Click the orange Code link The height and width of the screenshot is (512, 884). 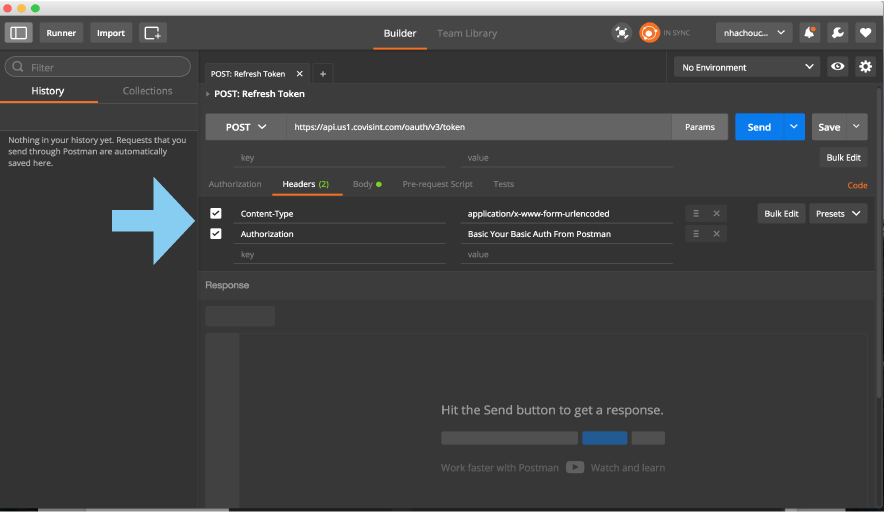coord(857,185)
